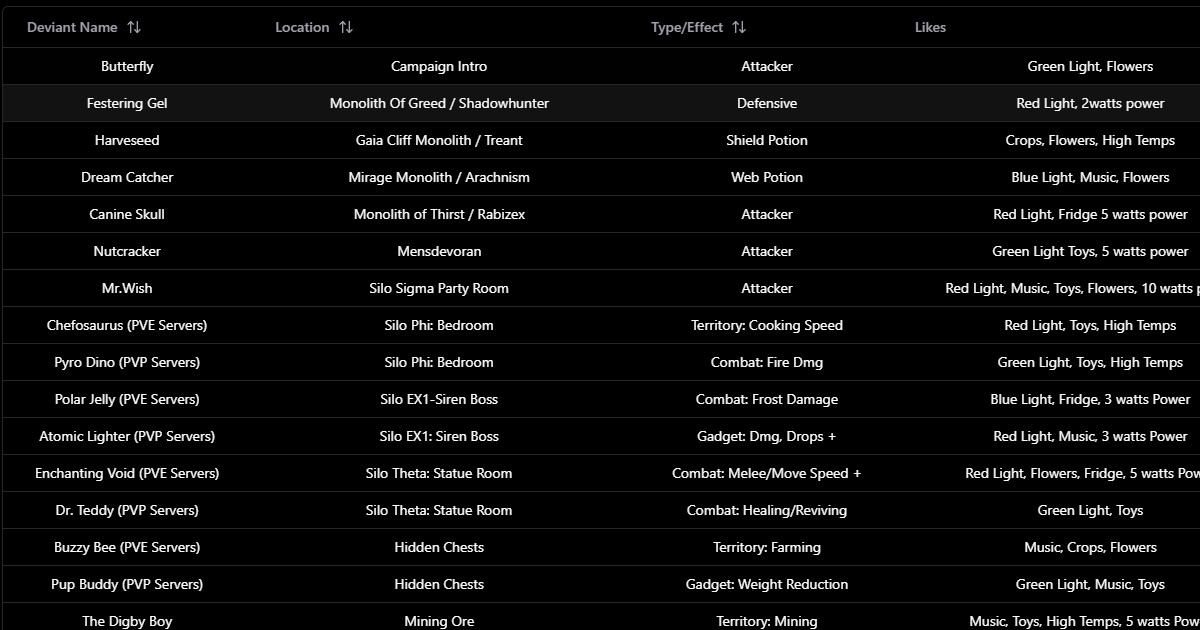The image size is (1200, 630).
Task: Click Territory: Cooking Speed effect cell
Action: (767, 326)
